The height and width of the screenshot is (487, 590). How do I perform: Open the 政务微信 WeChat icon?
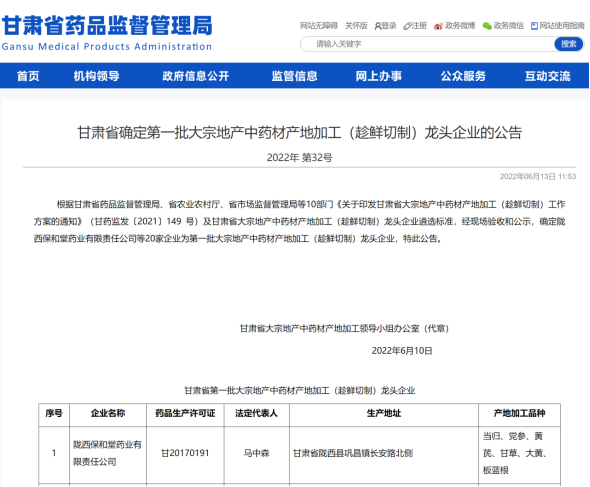tap(487, 26)
